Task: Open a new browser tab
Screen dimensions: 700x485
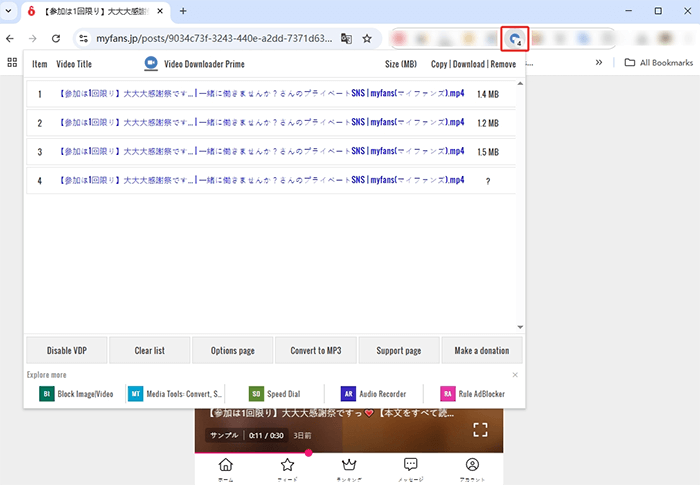Action: point(183,11)
